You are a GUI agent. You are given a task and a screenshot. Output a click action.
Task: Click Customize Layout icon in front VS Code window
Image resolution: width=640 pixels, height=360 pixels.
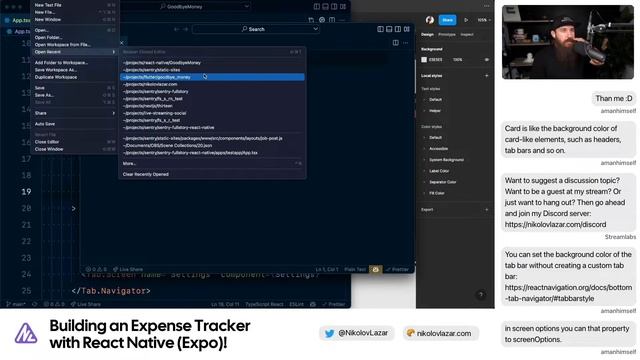(x=407, y=29)
